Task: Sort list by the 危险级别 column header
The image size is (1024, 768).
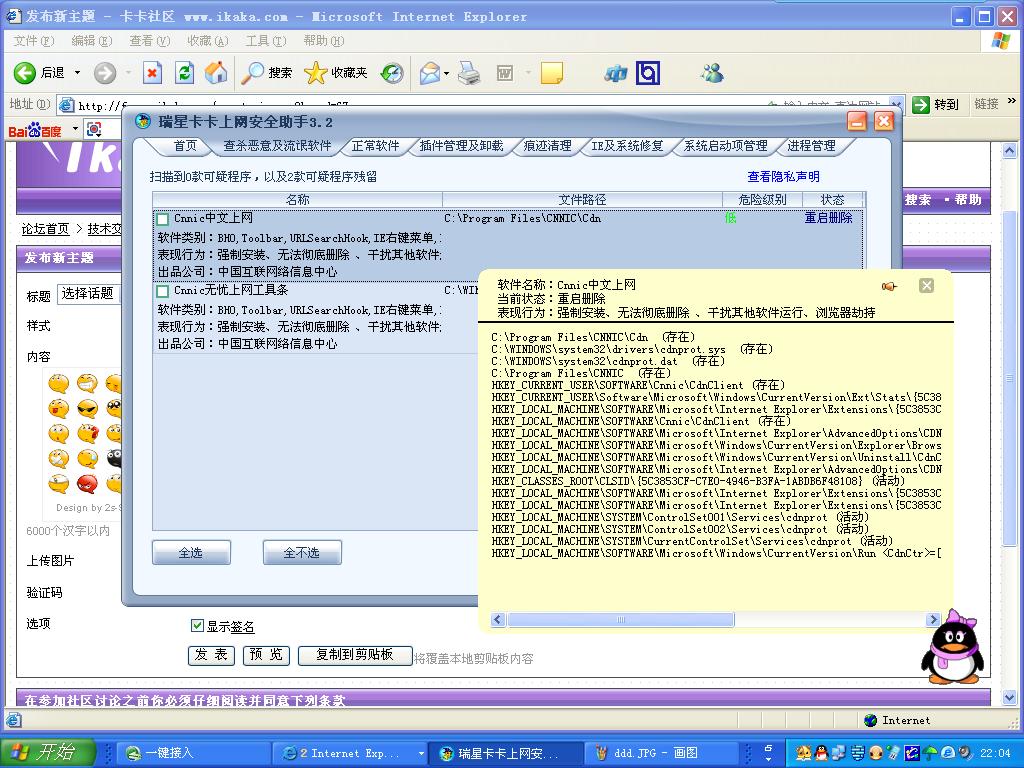Action: (762, 200)
